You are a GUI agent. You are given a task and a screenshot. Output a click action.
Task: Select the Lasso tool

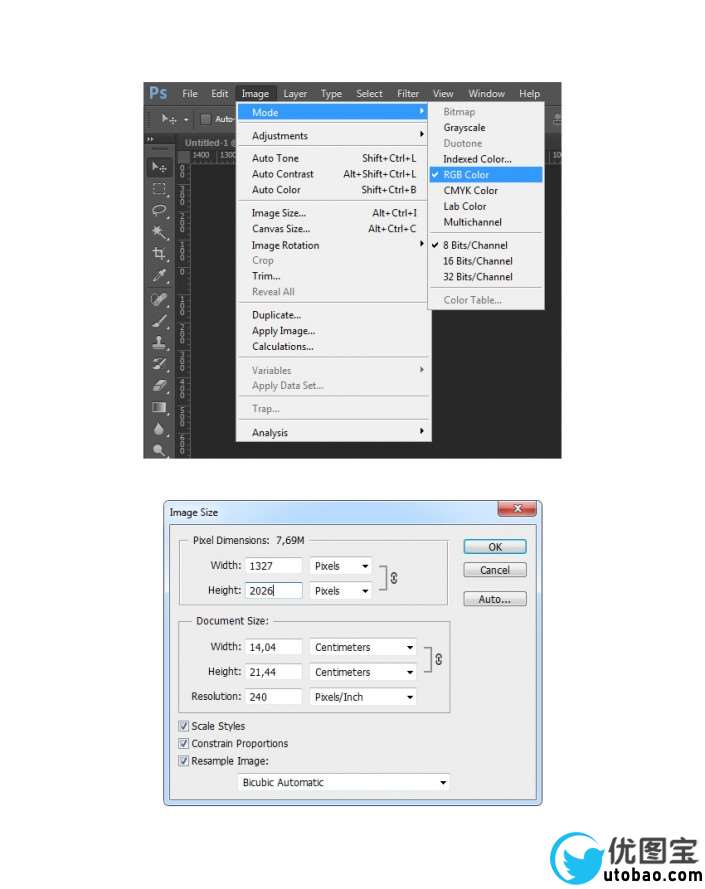159,210
